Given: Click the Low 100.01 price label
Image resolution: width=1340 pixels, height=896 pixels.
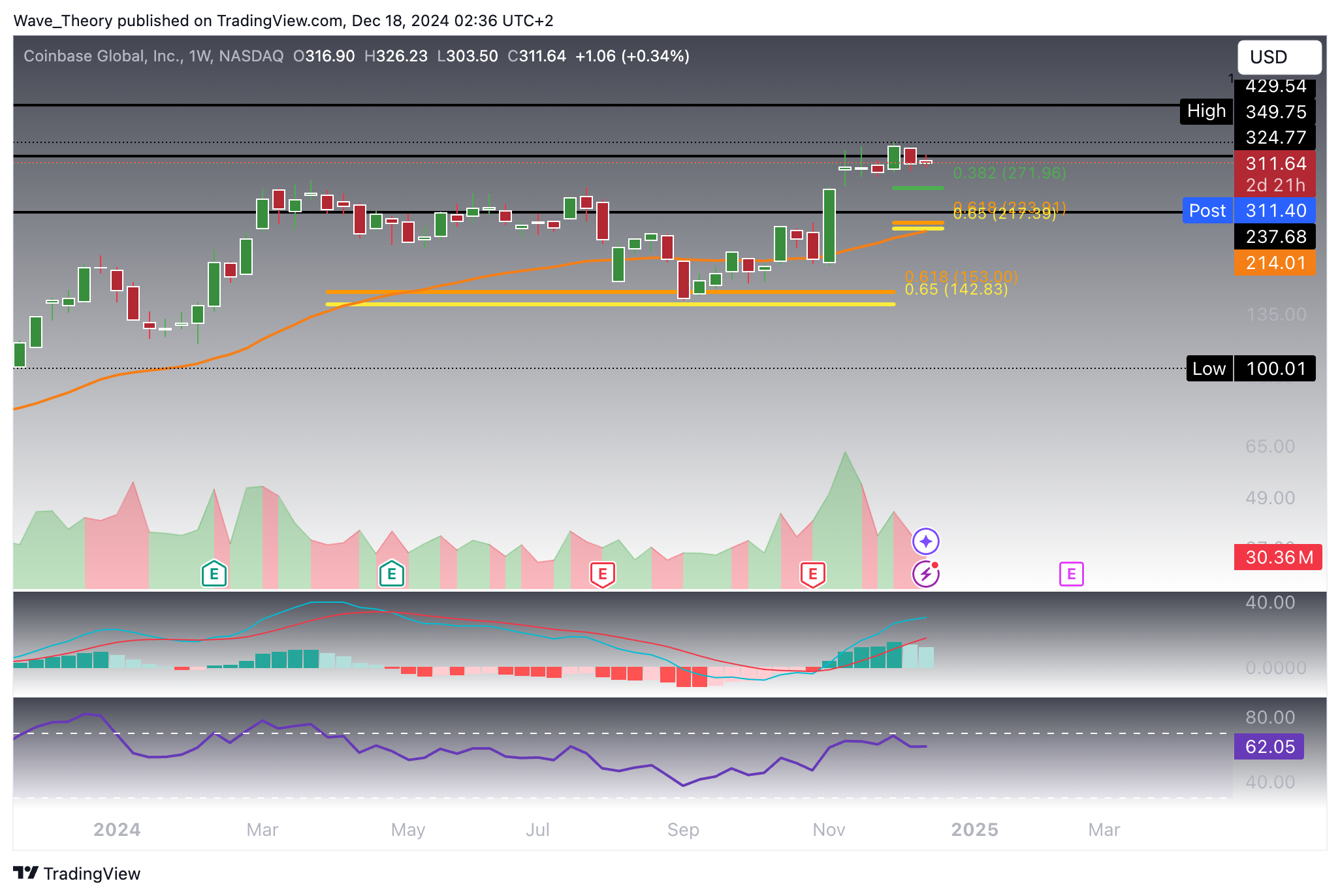Looking at the screenshot, I should tap(1250, 368).
